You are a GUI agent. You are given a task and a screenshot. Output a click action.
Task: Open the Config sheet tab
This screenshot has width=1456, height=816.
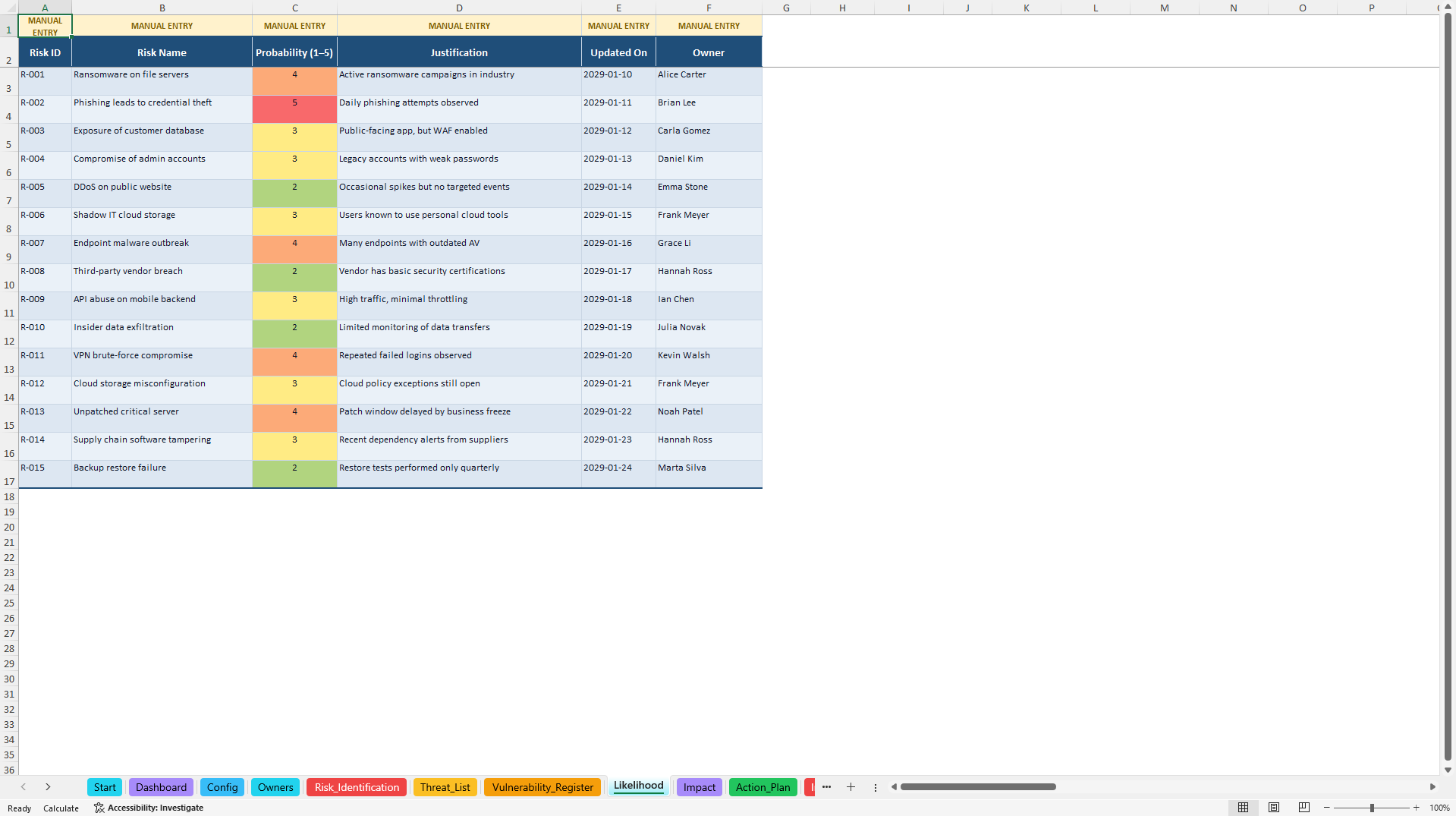222,787
